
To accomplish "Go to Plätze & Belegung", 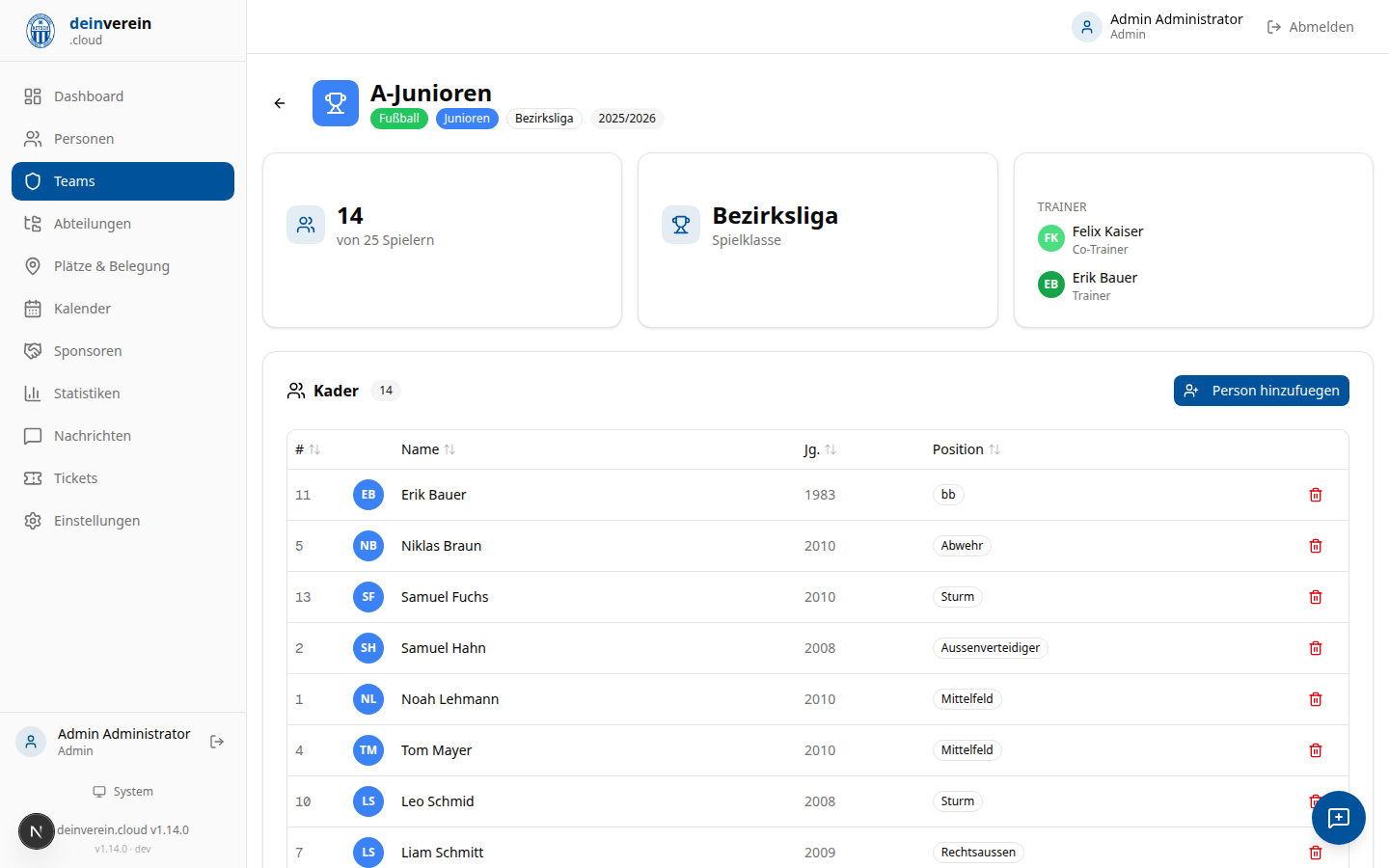I will pos(111,266).
